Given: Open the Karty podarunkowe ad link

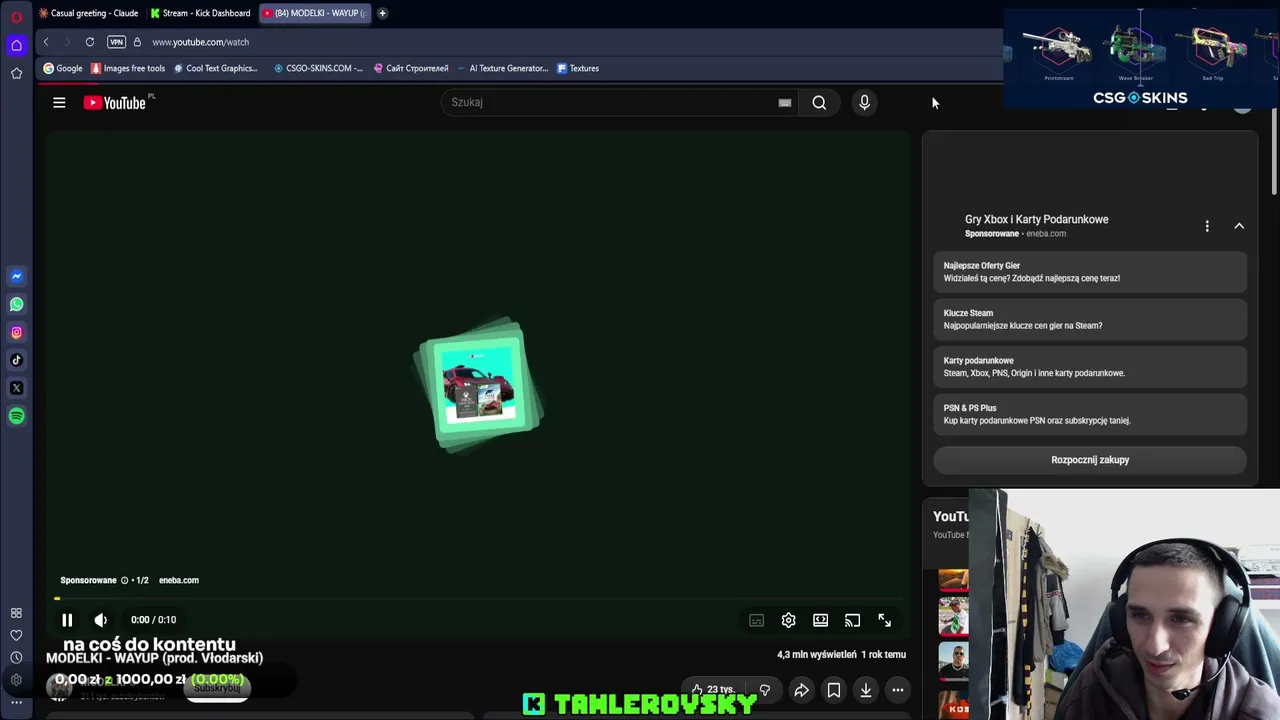Looking at the screenshot, I should 1090,367.
